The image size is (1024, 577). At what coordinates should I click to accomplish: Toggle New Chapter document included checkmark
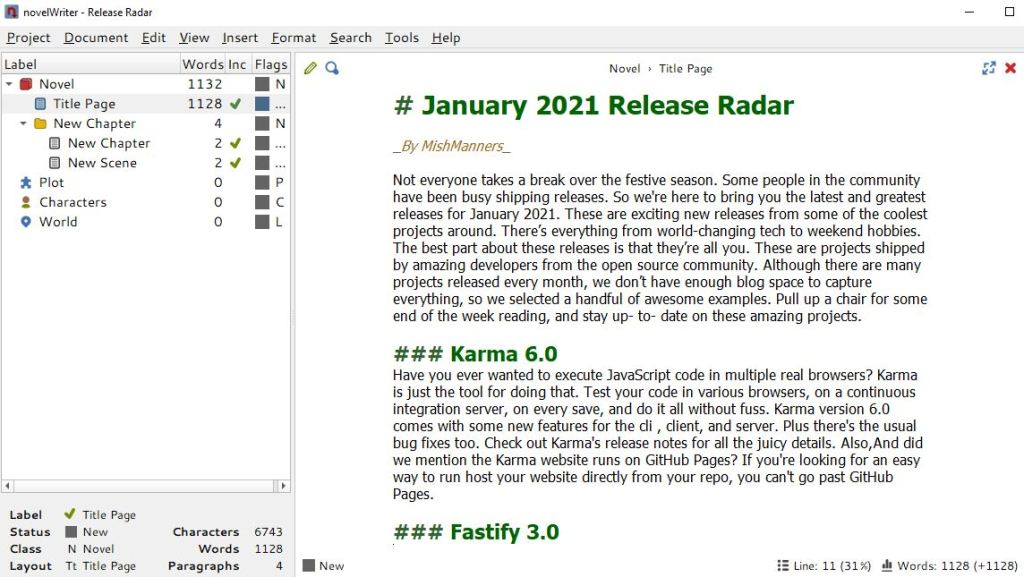235,143
